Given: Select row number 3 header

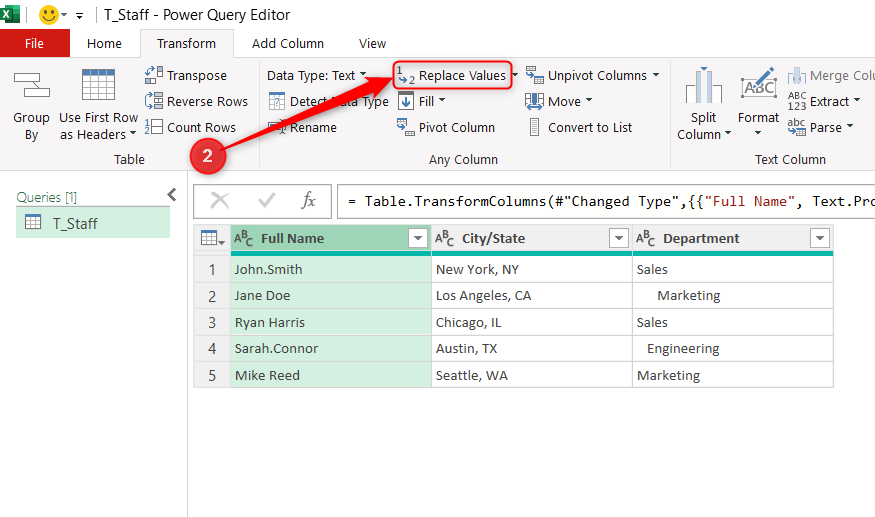Looking at the screenshot, I should click(212, 322).
